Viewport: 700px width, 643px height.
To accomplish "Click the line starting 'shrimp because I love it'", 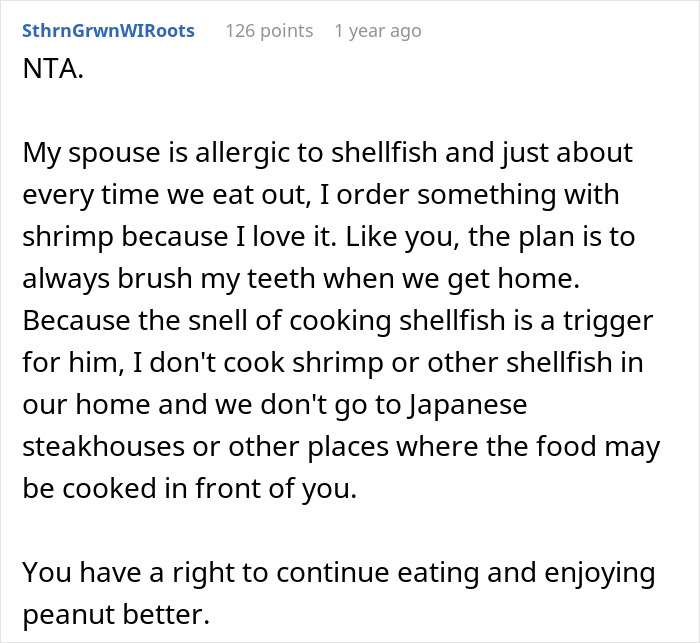I will click(329, 237).
